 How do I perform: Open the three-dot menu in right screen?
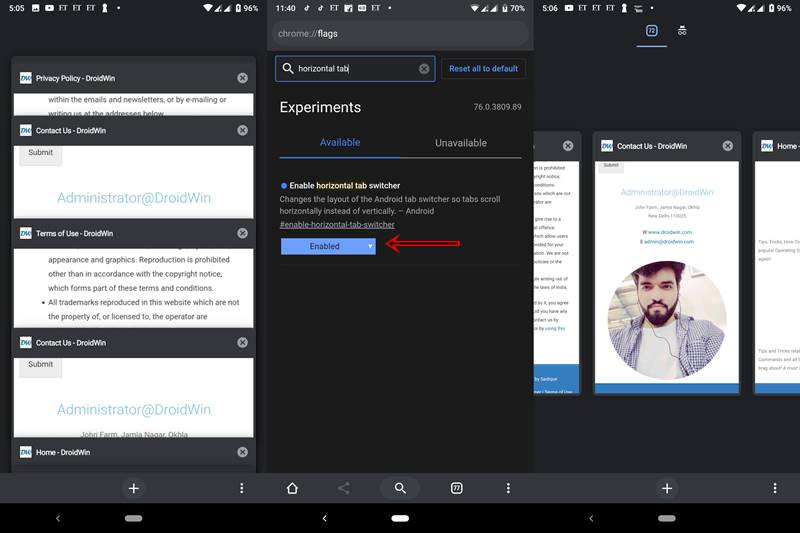point(774,488)
